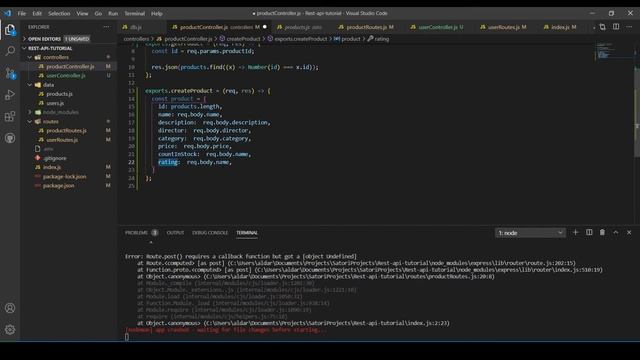640x360 pixels.
Task: Split the editor to the right
Action: point(616,27)
